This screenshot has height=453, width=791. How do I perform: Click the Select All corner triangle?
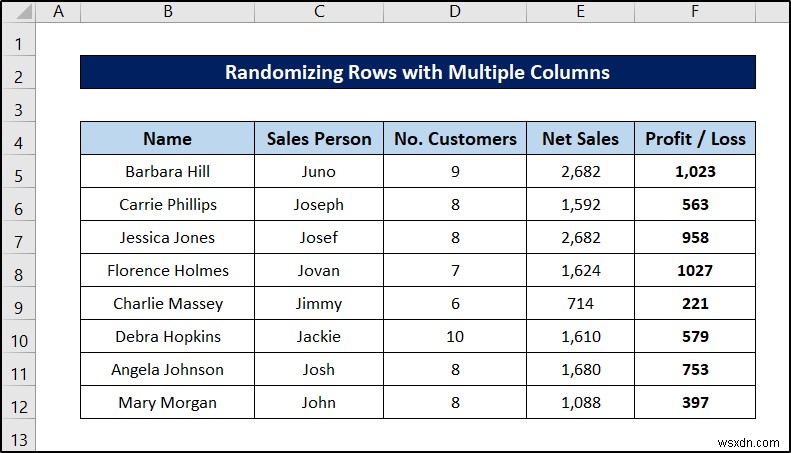pos(18,13)
